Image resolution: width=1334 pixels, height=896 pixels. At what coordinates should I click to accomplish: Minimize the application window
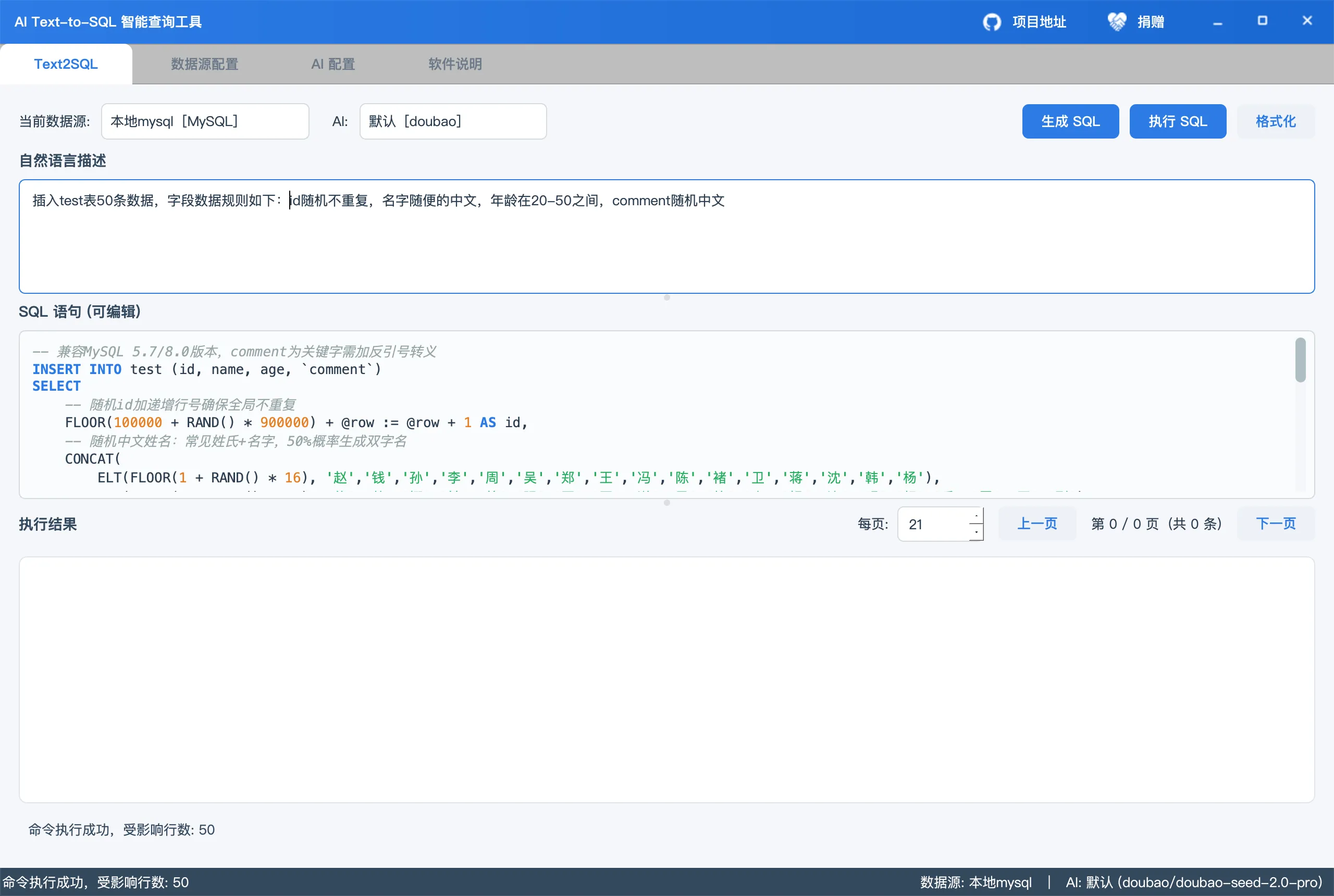[1217, 22]
